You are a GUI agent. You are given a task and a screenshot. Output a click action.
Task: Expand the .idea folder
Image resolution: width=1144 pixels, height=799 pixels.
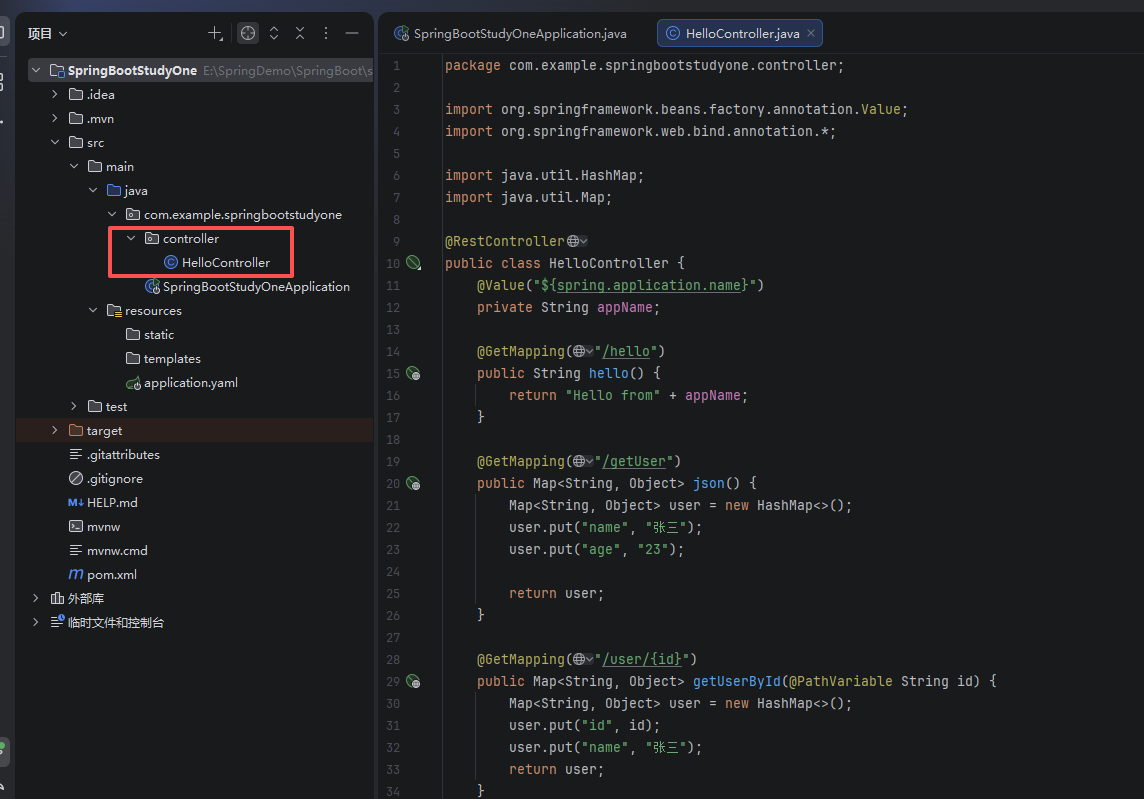coord(55,94)
